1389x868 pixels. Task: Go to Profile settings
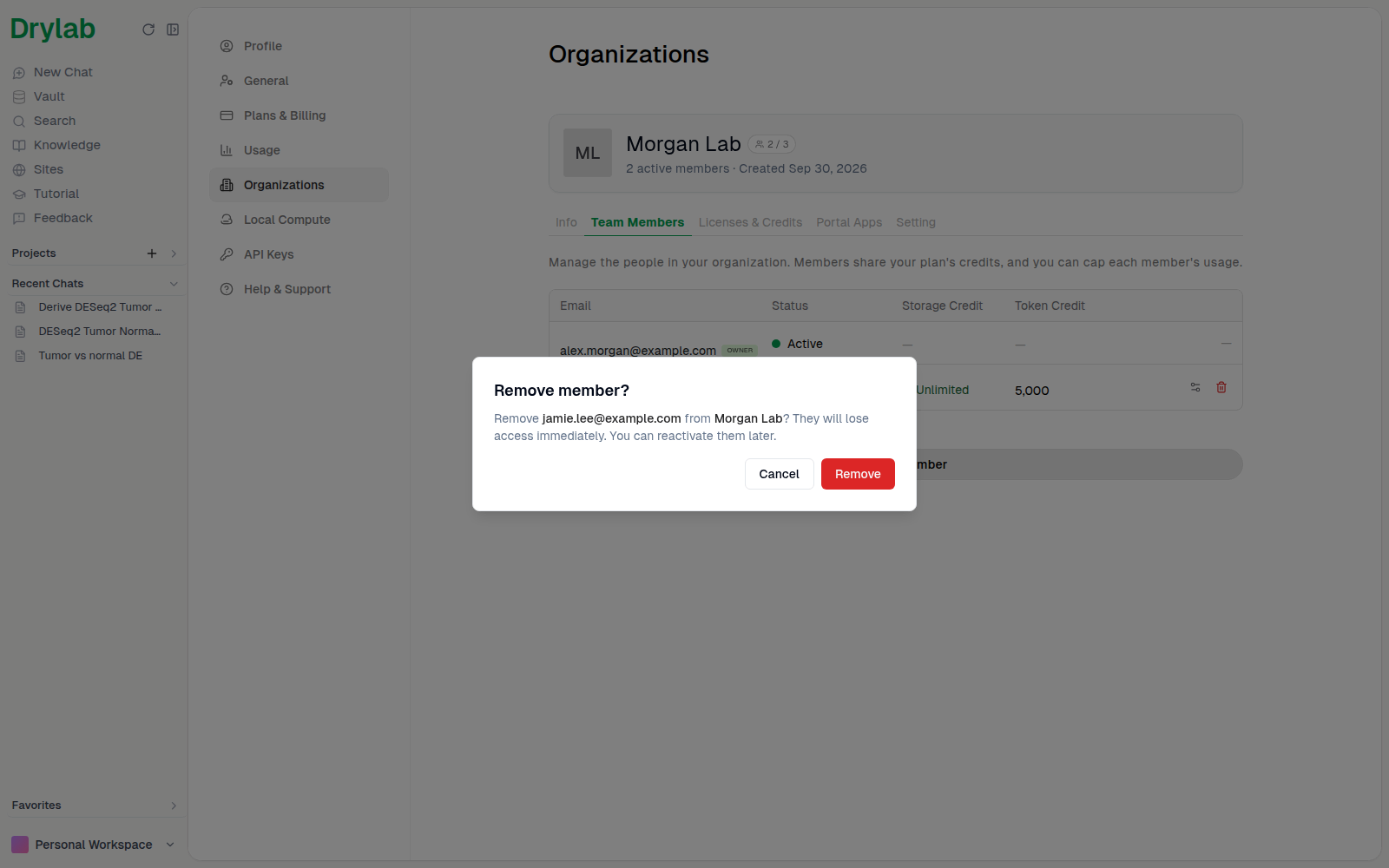coord(299,46)
